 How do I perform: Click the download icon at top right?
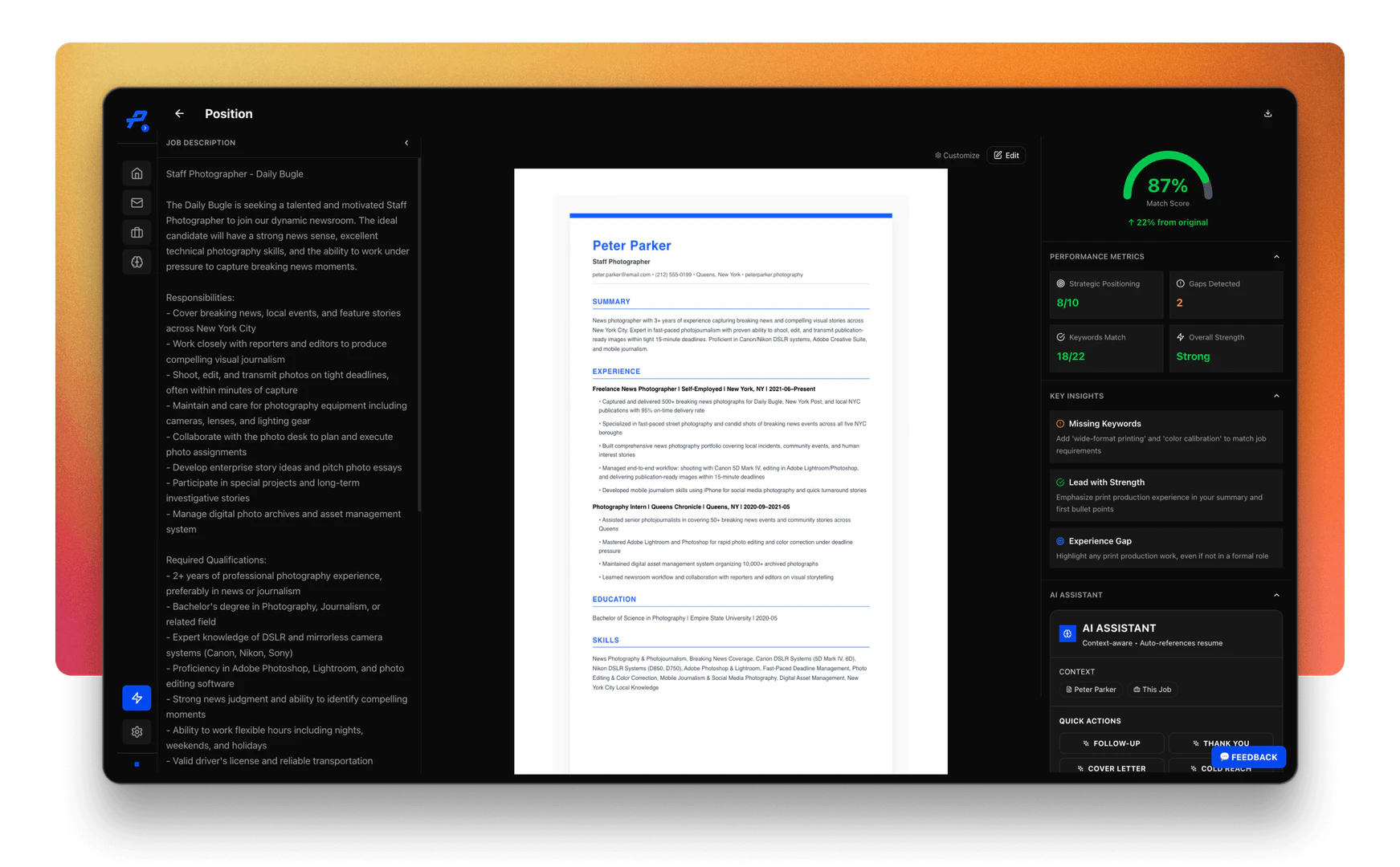pyautogui.click(x=1267, y=113)
